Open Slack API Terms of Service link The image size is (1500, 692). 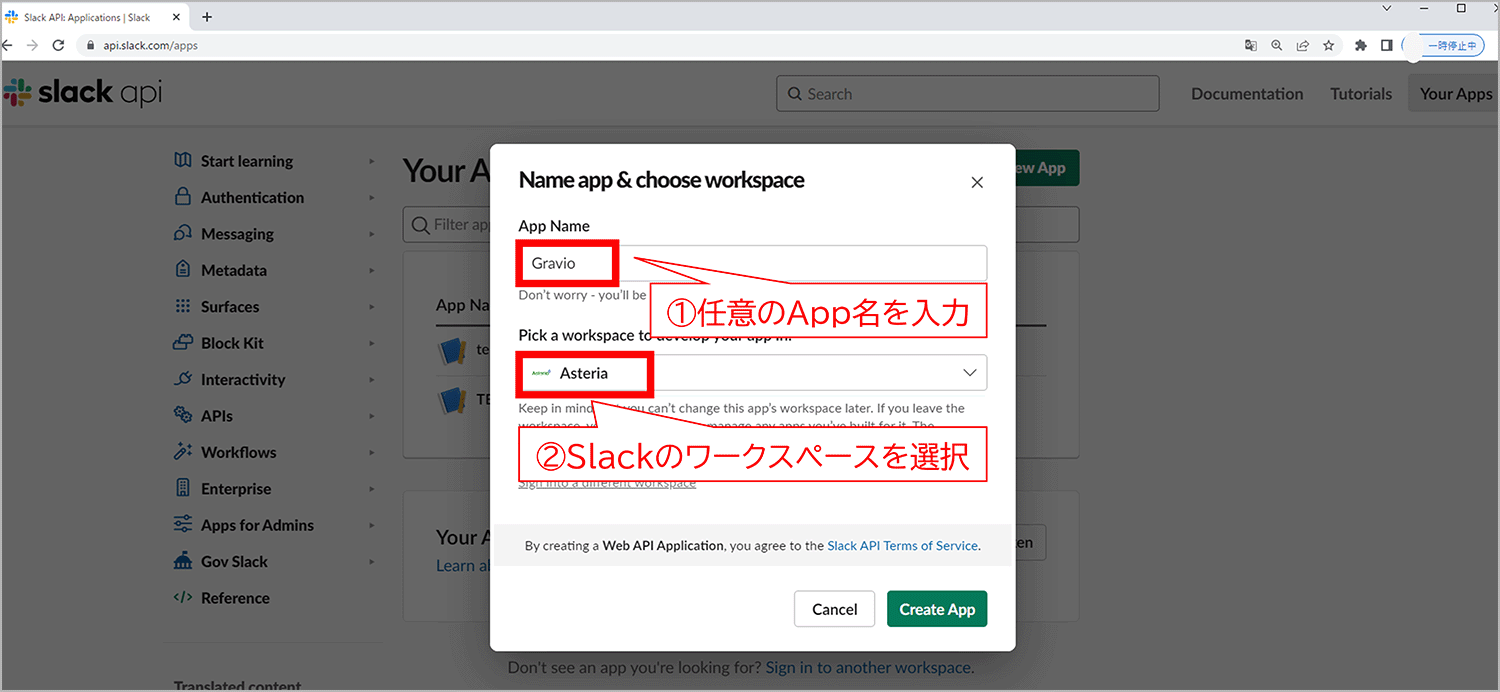click(902, 546)
